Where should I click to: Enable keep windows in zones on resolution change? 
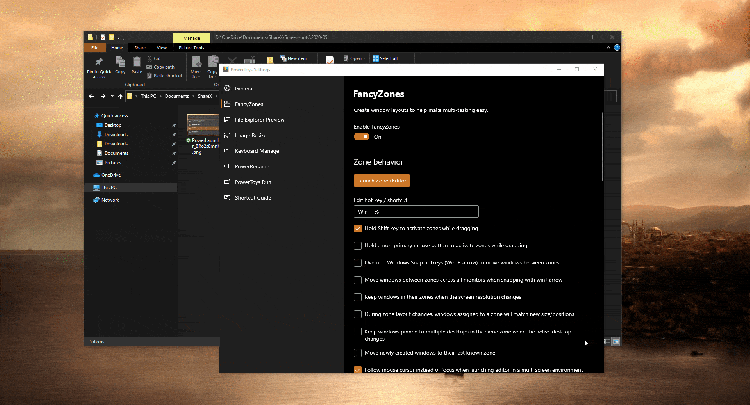358,297
